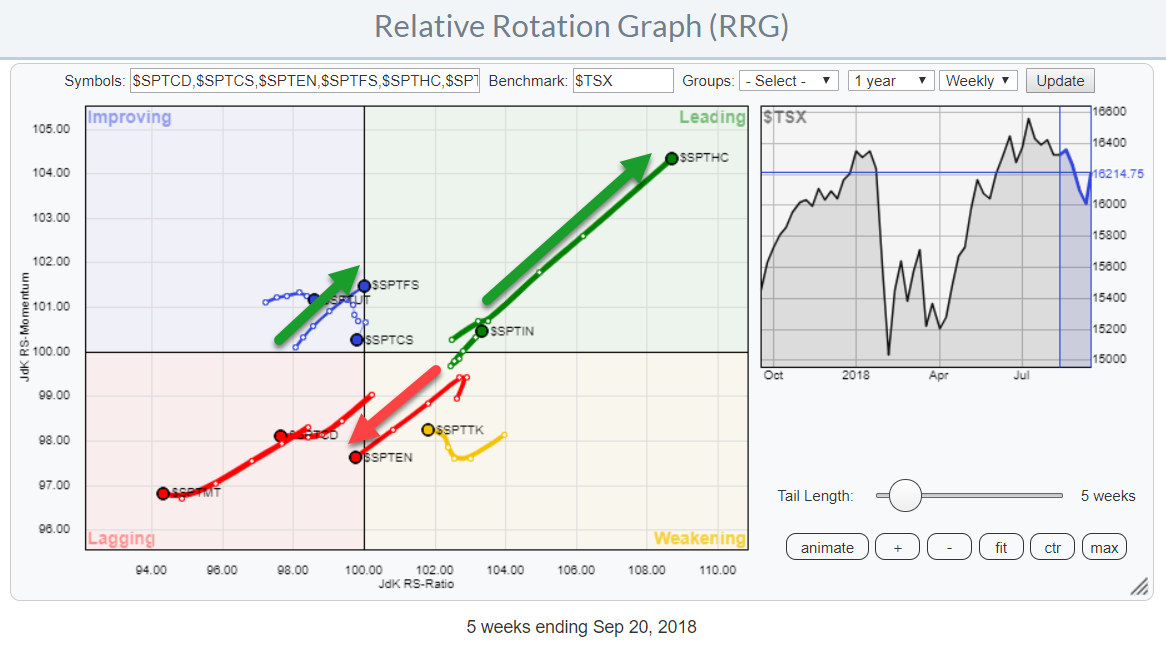Open the Groups Select dropdown
1166x650 pixels.
coord(788,80)
